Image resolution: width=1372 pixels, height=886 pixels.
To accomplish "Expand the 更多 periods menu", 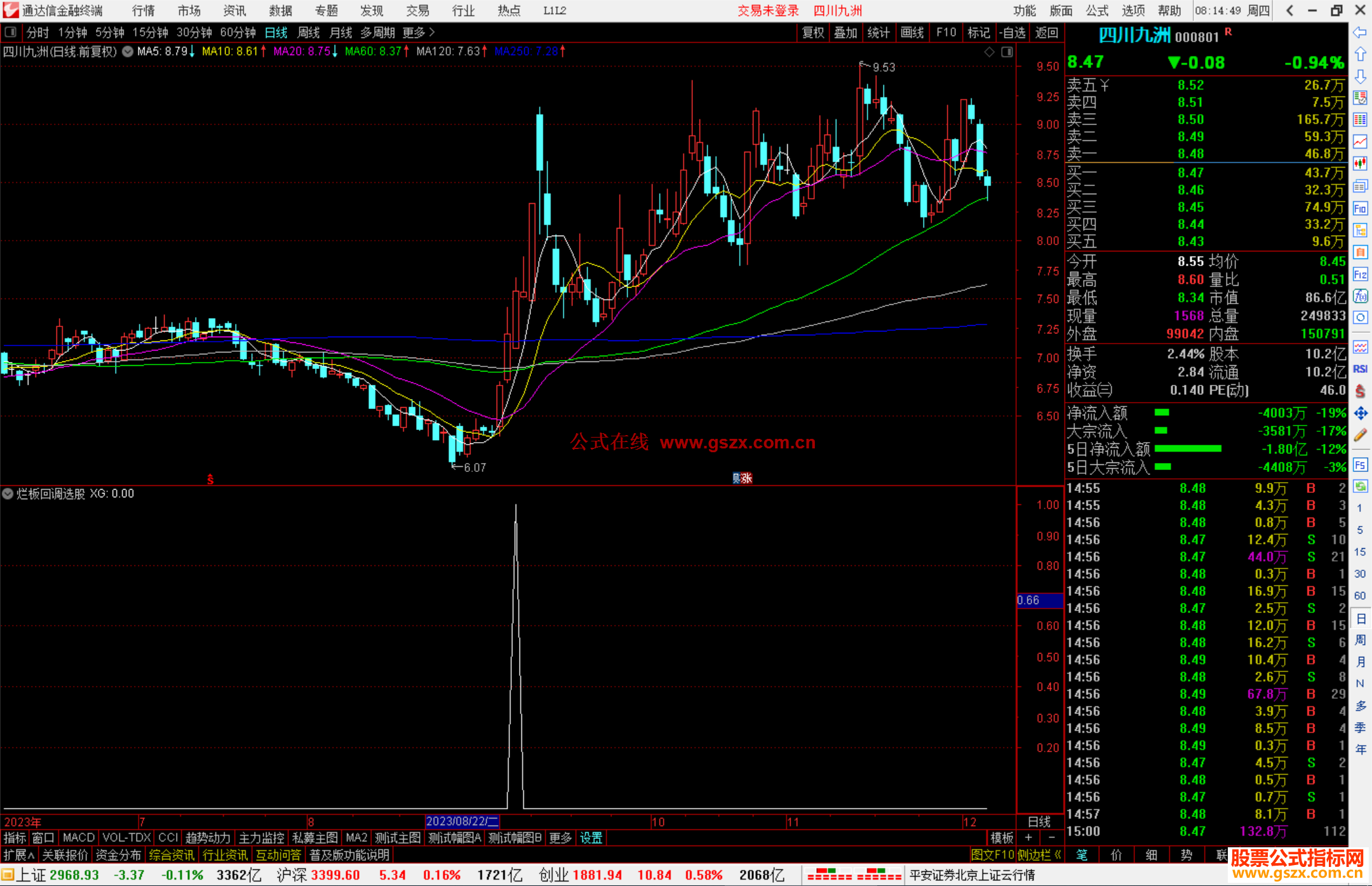I will pos(419,32).
